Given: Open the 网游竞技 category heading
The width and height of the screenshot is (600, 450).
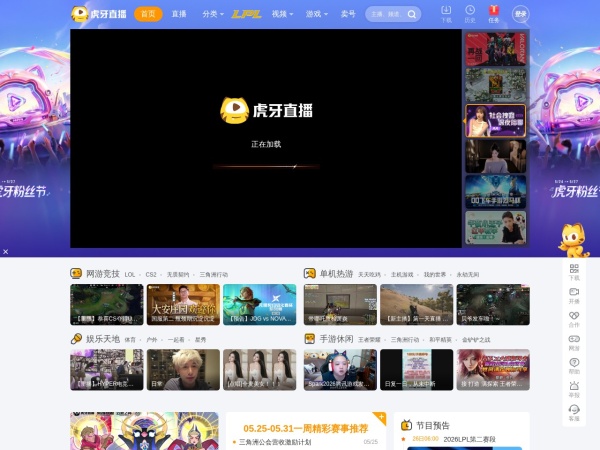Looking at the screenshot, I should coord(103,274).
